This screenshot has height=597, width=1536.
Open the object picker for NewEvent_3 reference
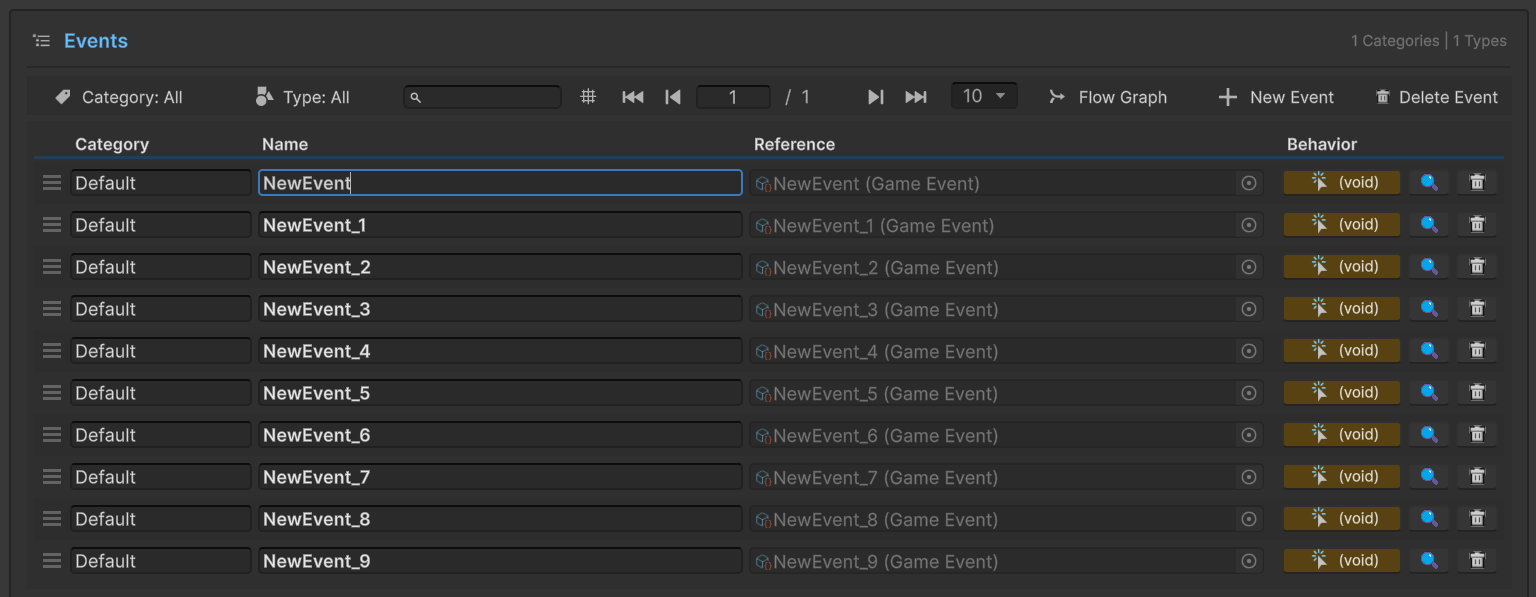coord(1248,310)
